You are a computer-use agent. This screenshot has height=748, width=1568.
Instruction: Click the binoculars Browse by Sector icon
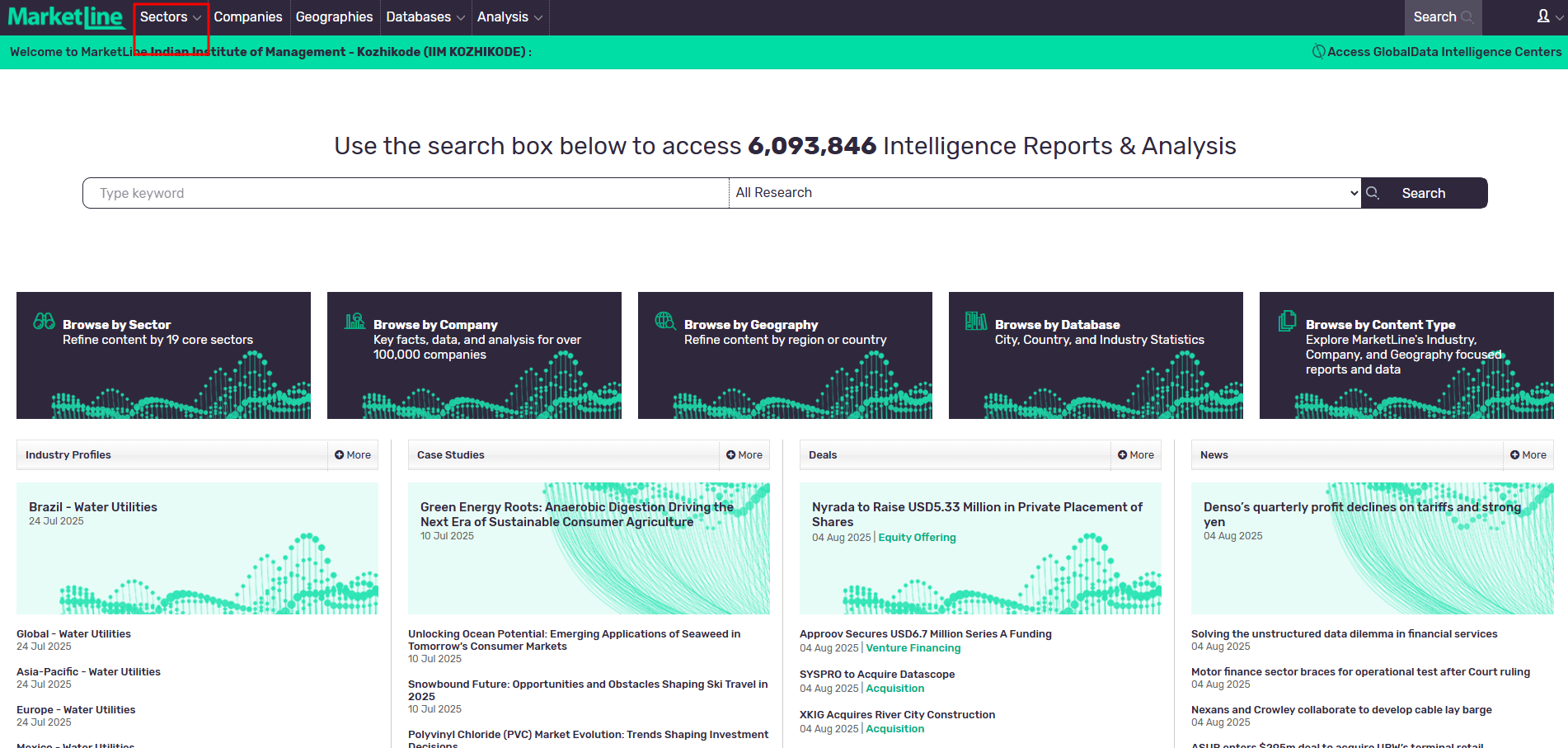44,322
